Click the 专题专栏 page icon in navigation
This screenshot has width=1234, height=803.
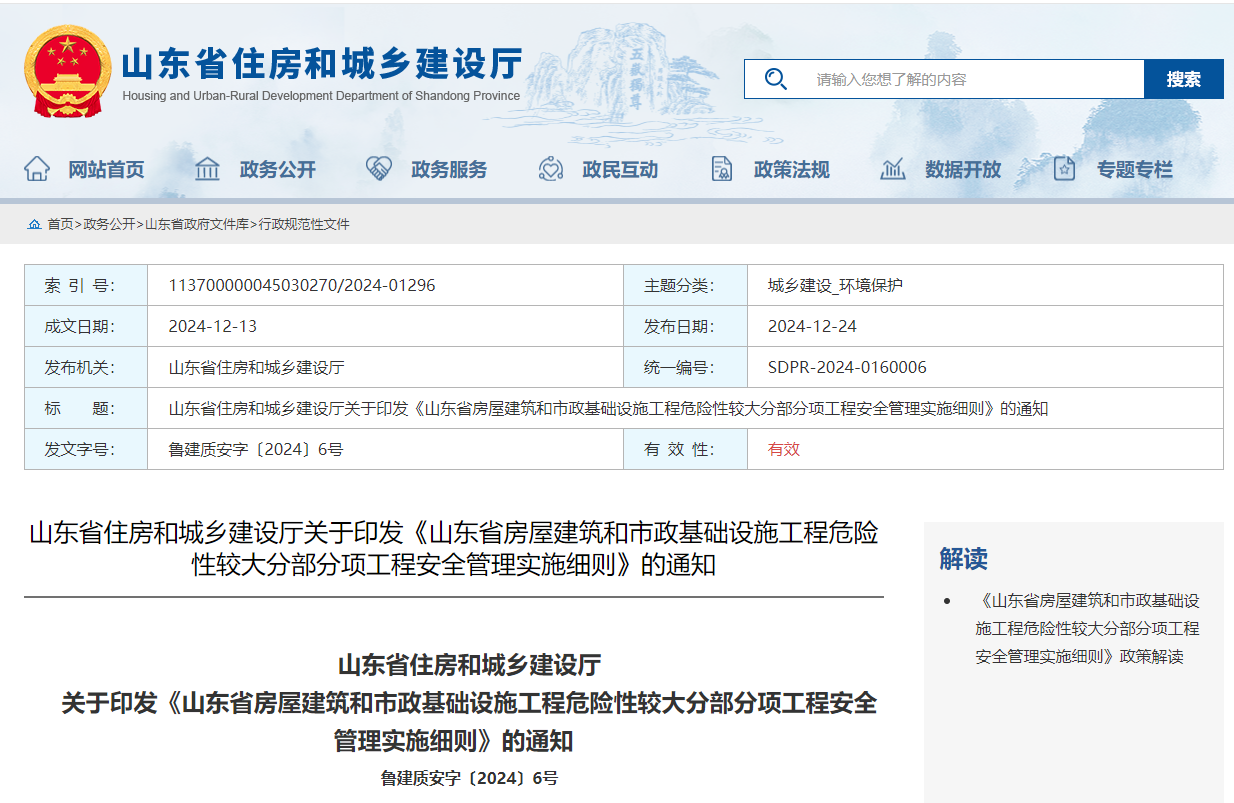pyautogui.click(x=1063, y=169)
